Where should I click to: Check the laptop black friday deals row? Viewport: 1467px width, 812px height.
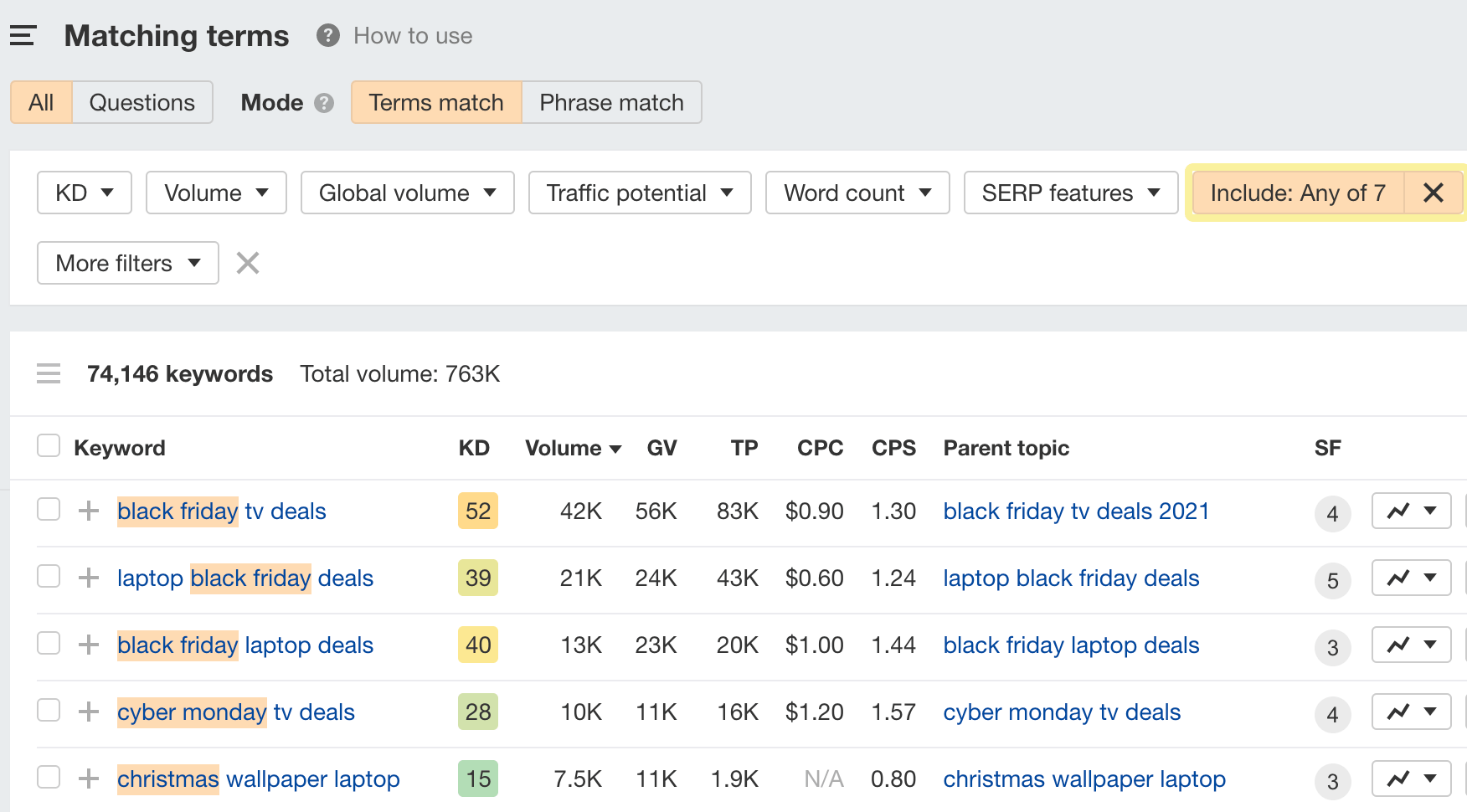point(49,577)
